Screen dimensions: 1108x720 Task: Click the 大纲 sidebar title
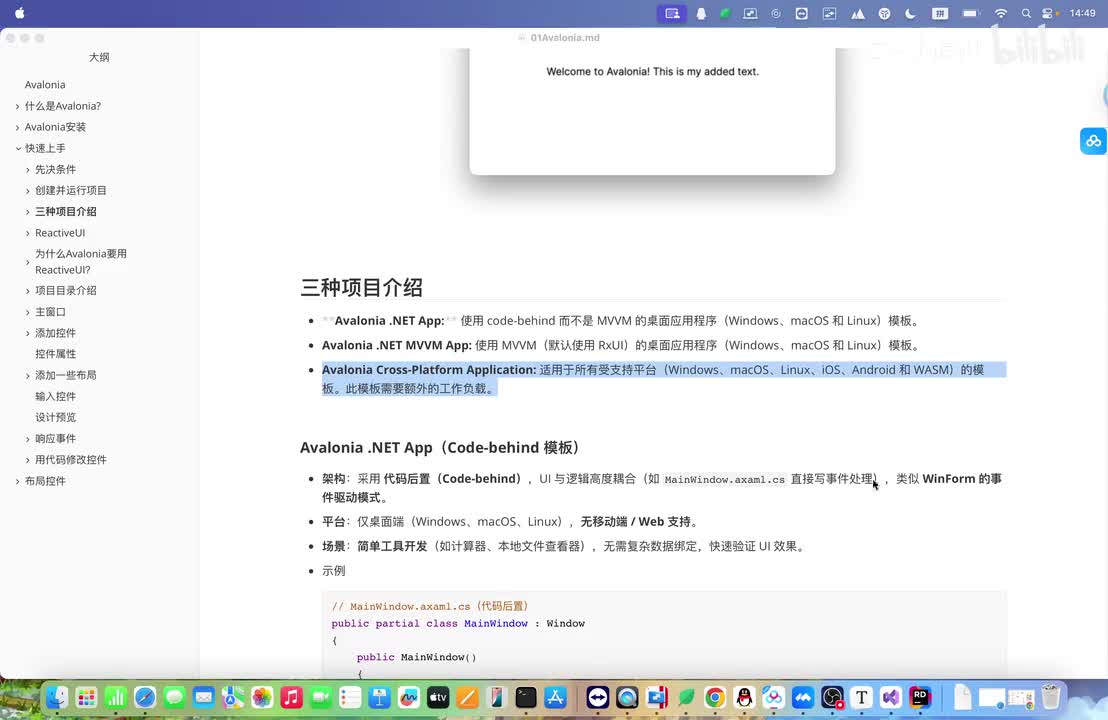point(99,57)
